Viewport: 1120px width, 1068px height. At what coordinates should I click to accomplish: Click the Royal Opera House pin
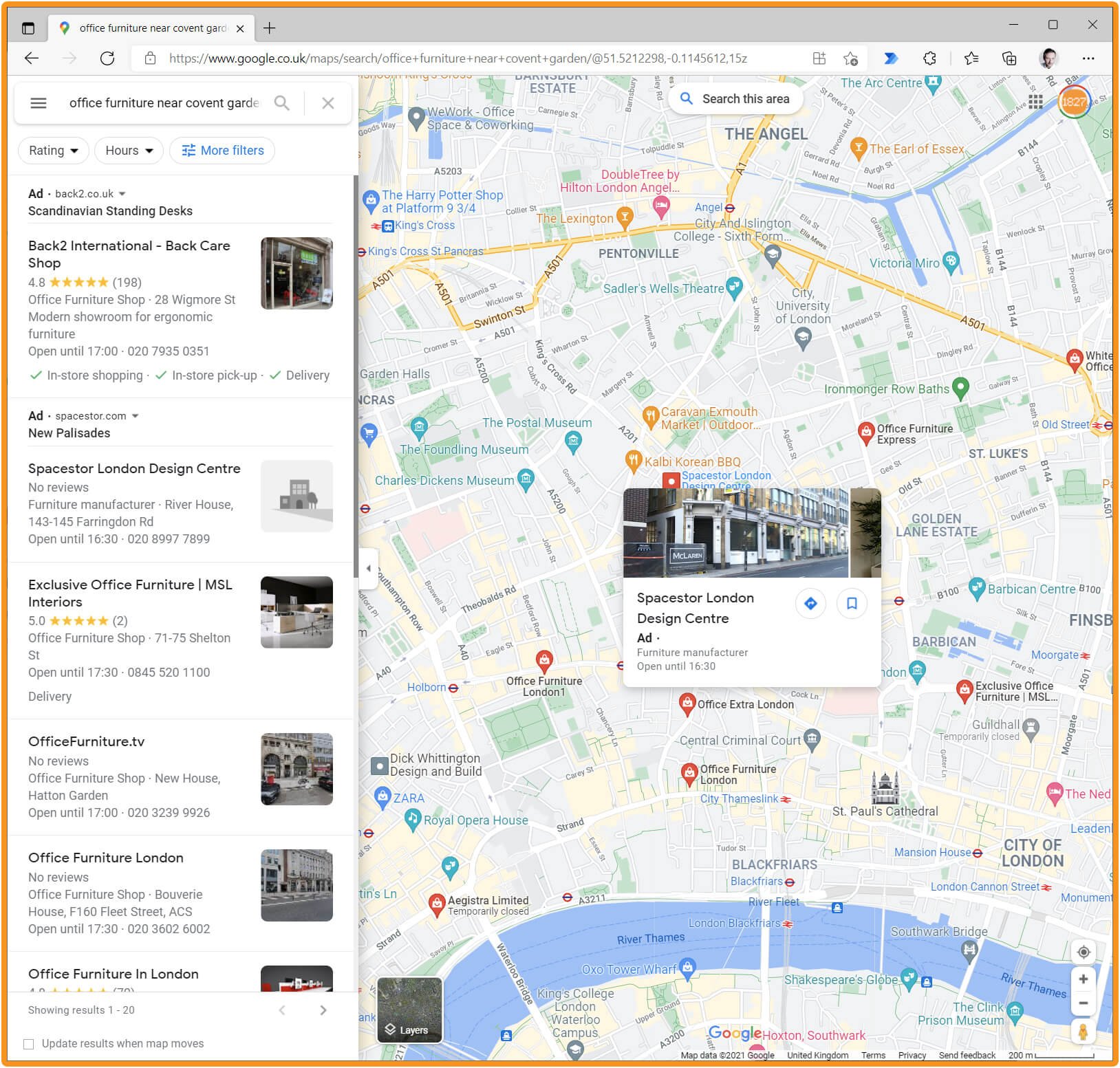pos(412,818)
